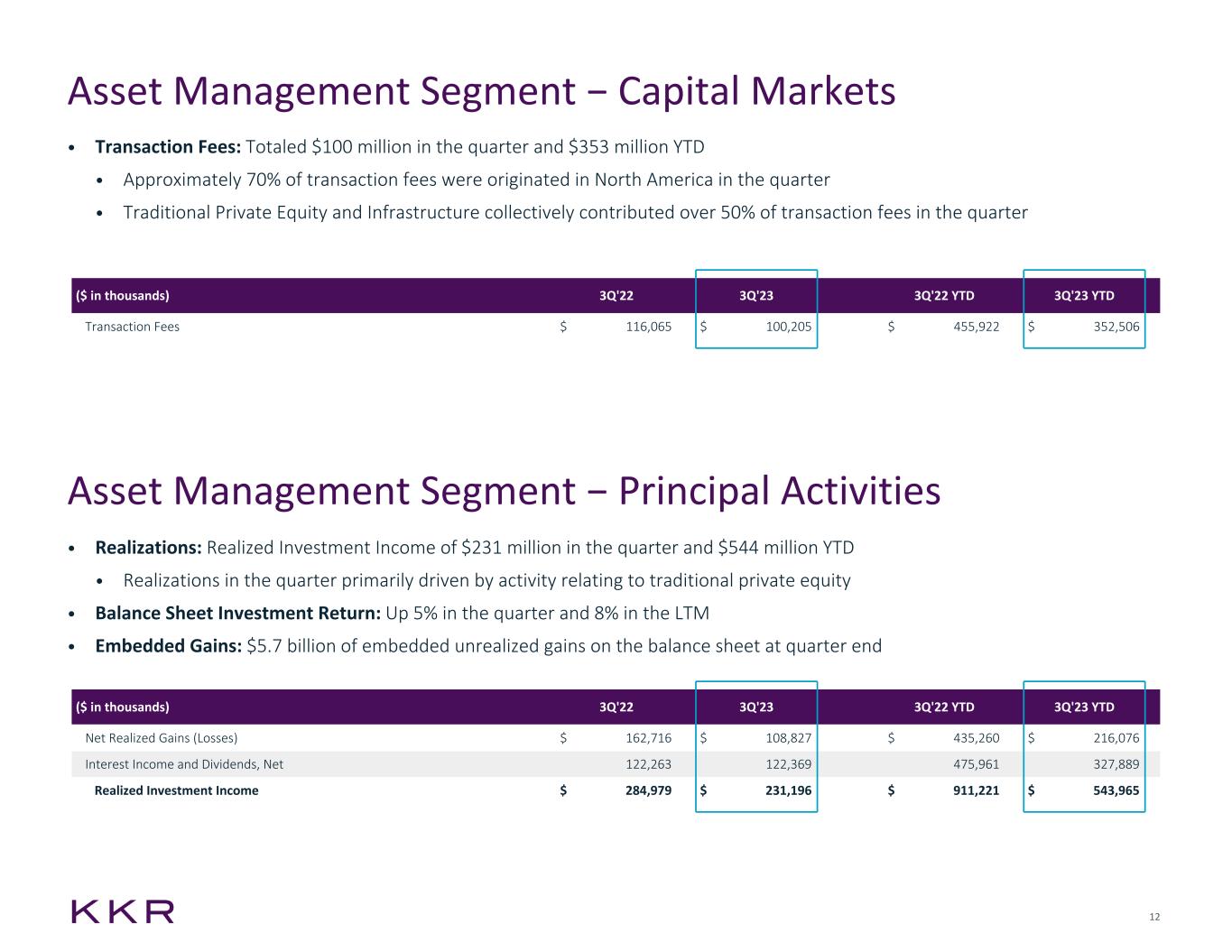Select the Net Realized Gains (Losses) row label

coord(161,738)
